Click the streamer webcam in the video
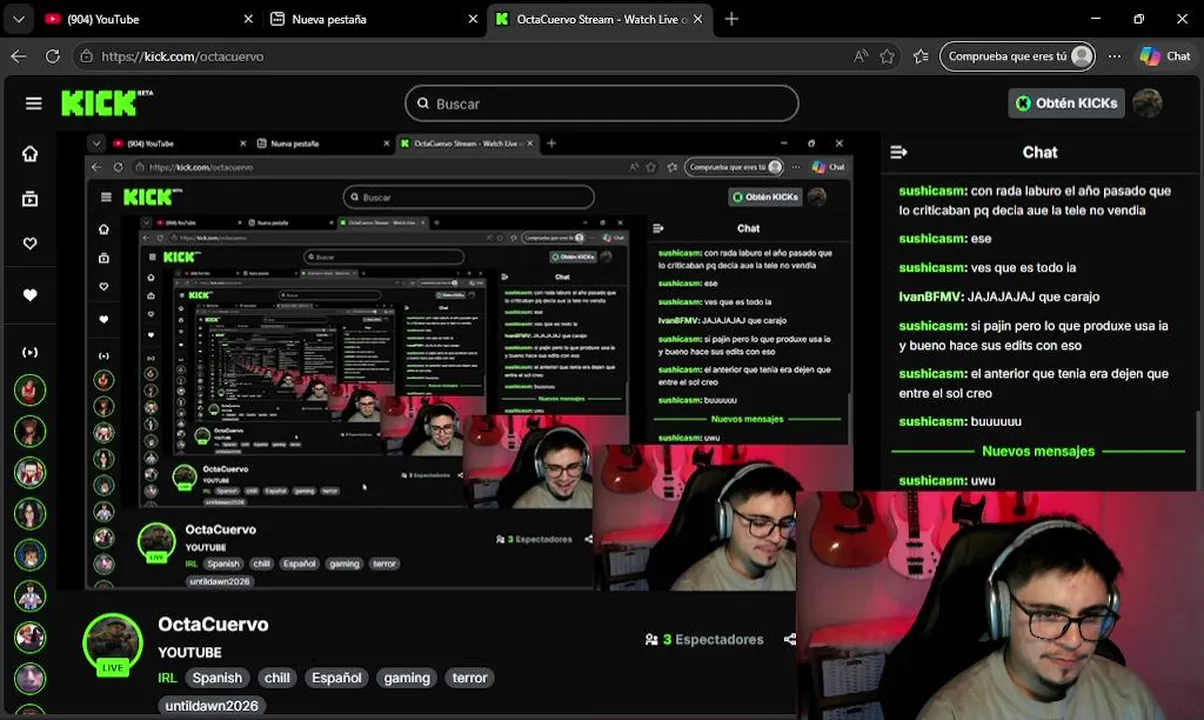The height and width of the screenshot is (720, 1204). [1000, 605]
